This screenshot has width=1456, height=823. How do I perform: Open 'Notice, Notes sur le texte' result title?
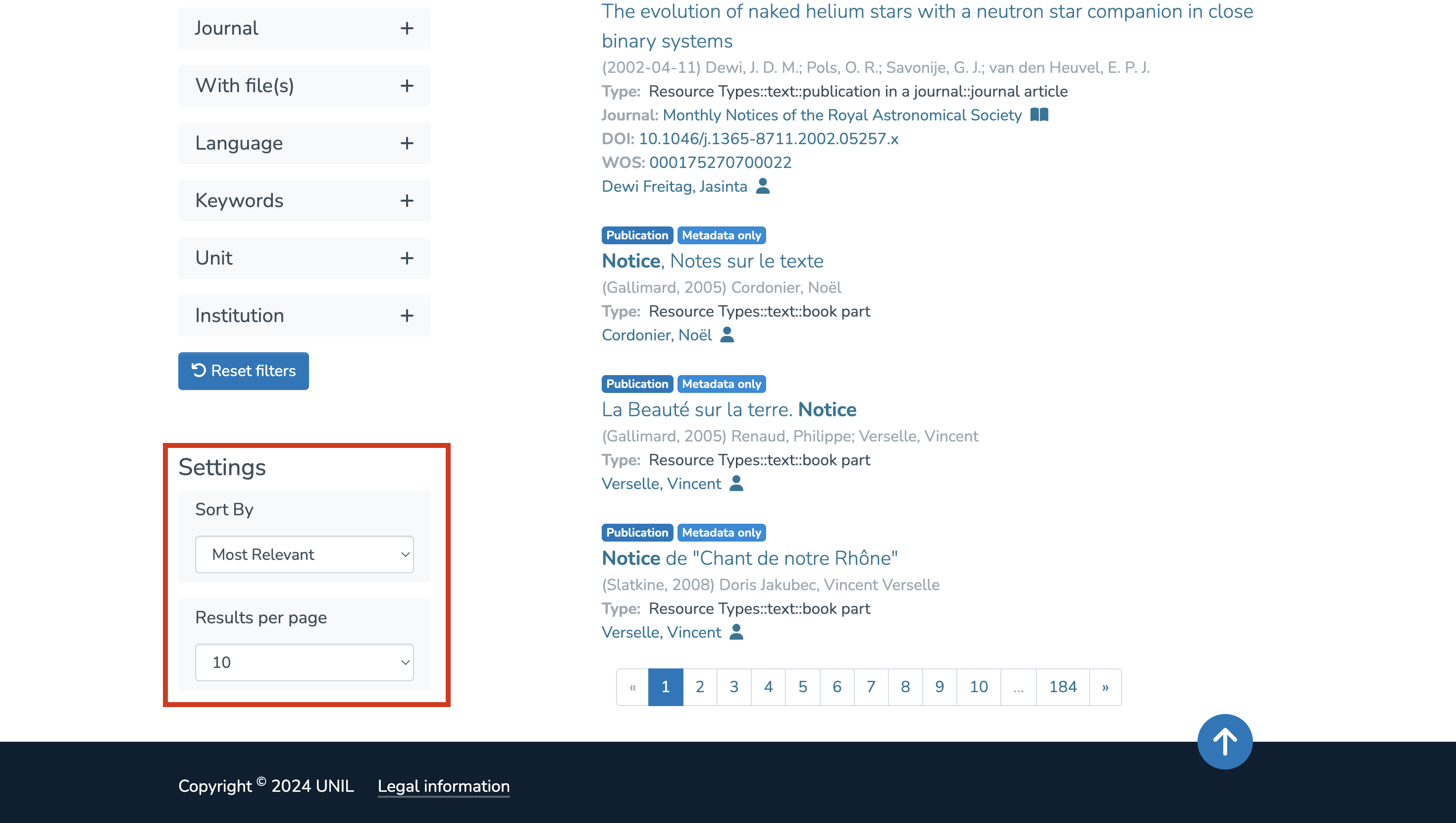click(x=712, y=261)
